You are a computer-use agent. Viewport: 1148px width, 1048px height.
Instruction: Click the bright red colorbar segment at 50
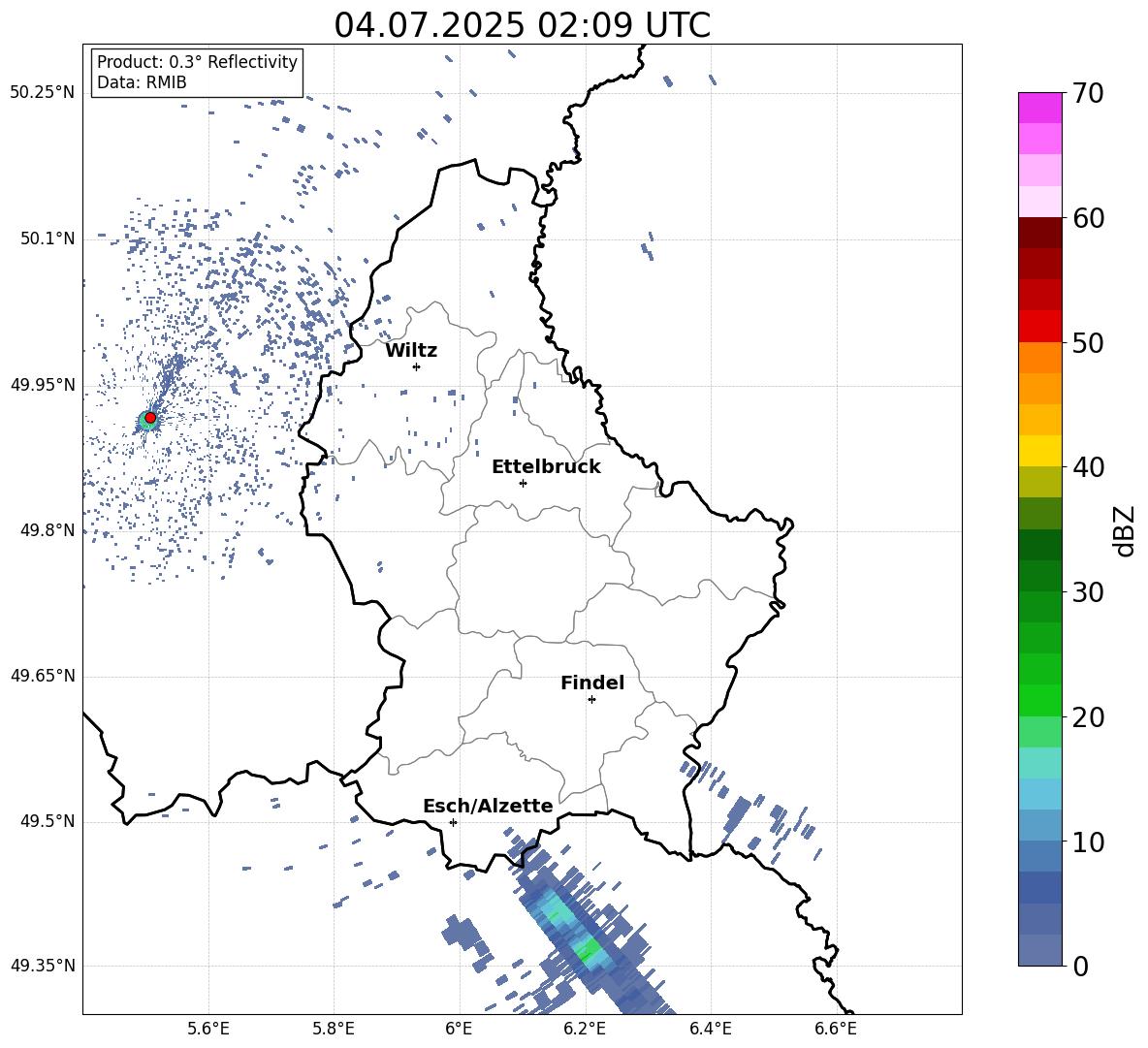point(1039,327)
